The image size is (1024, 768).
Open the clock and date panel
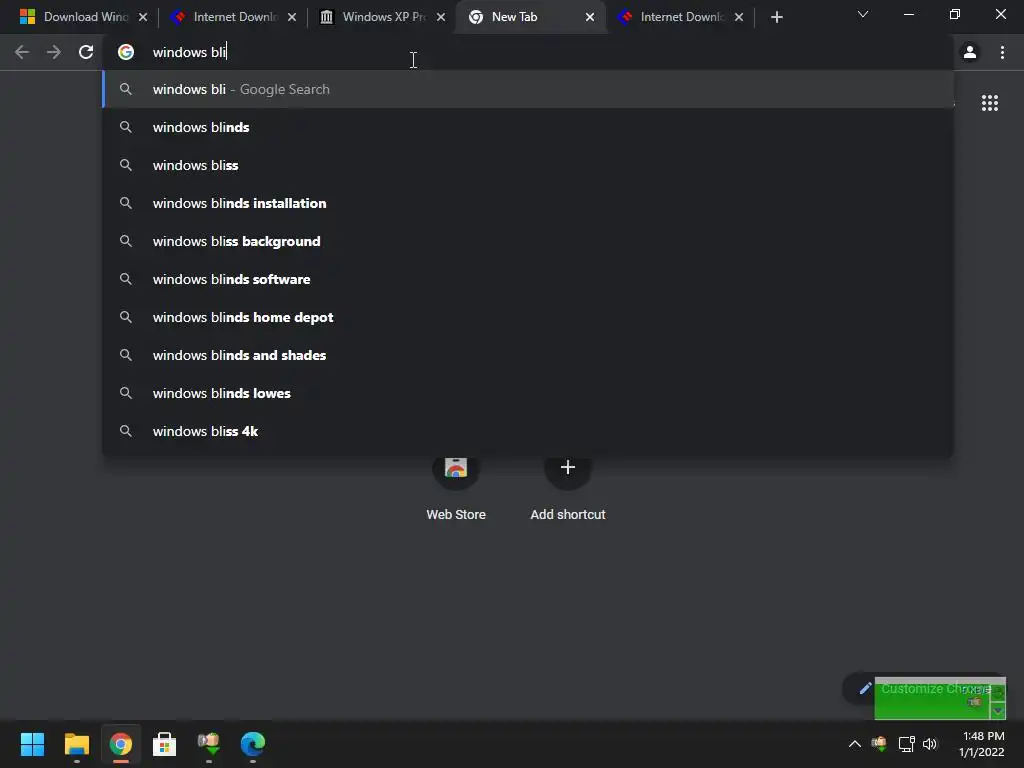coord(982,744)
